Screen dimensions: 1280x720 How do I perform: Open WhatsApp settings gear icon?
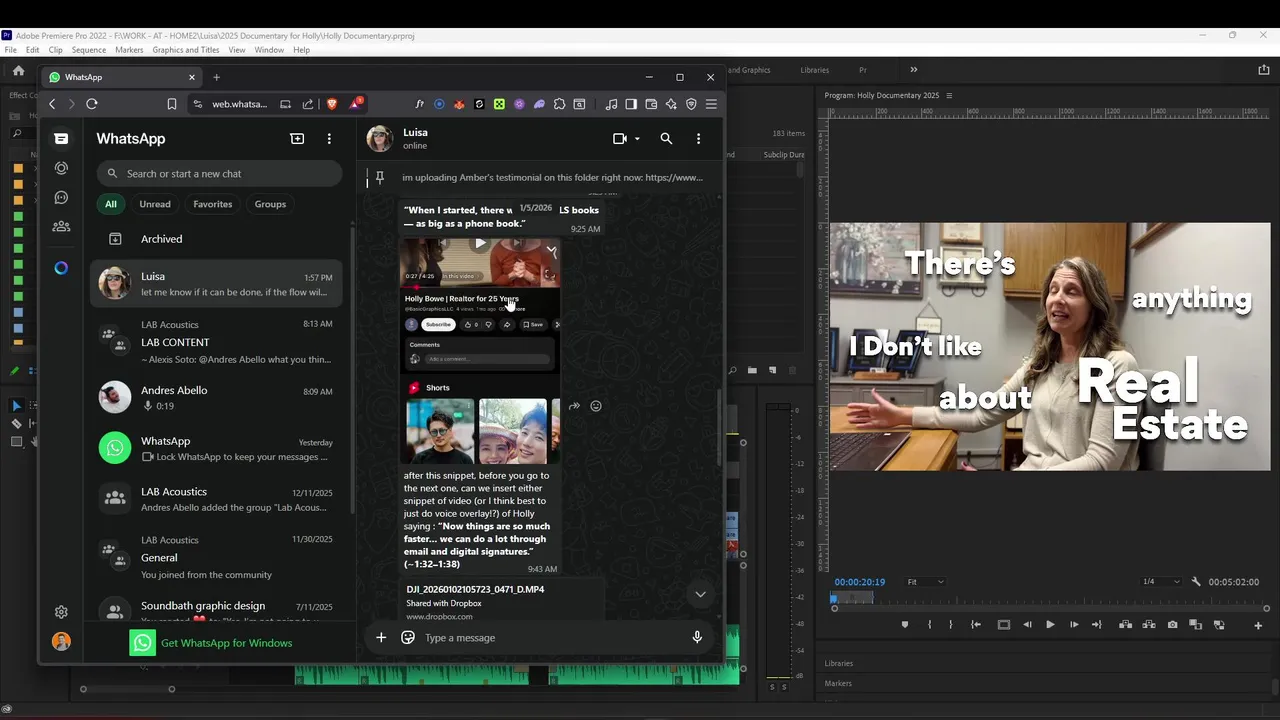click(x=61, y=612)
